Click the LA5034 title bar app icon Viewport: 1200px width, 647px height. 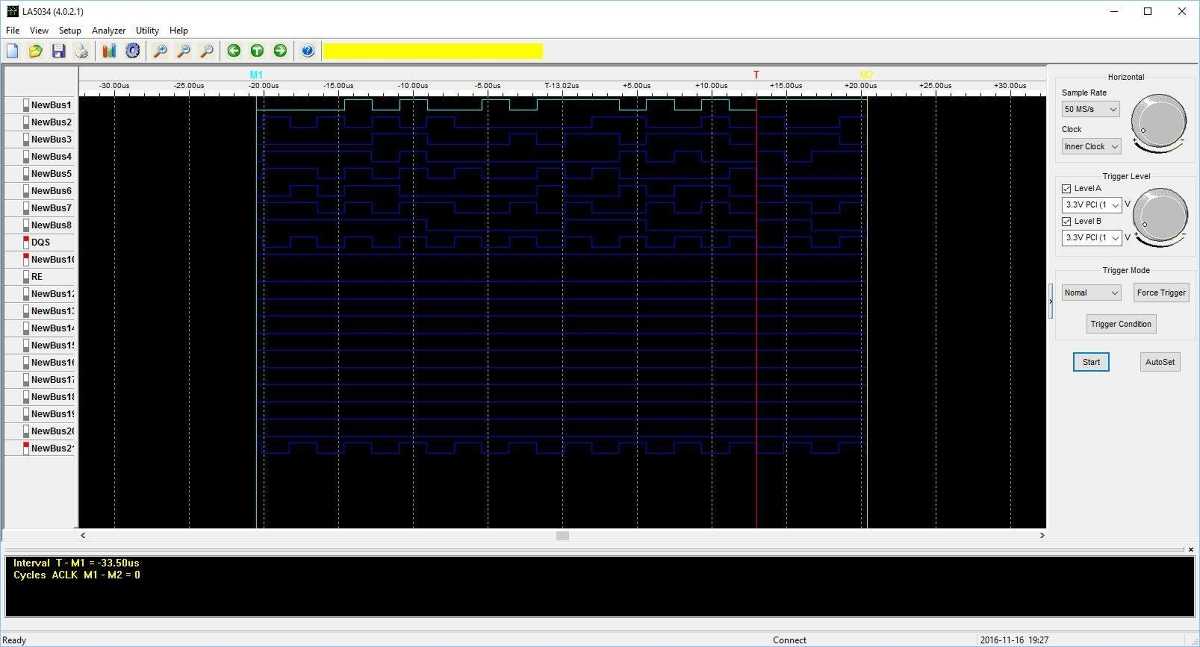pyautogui.click(x=12, y=11)
